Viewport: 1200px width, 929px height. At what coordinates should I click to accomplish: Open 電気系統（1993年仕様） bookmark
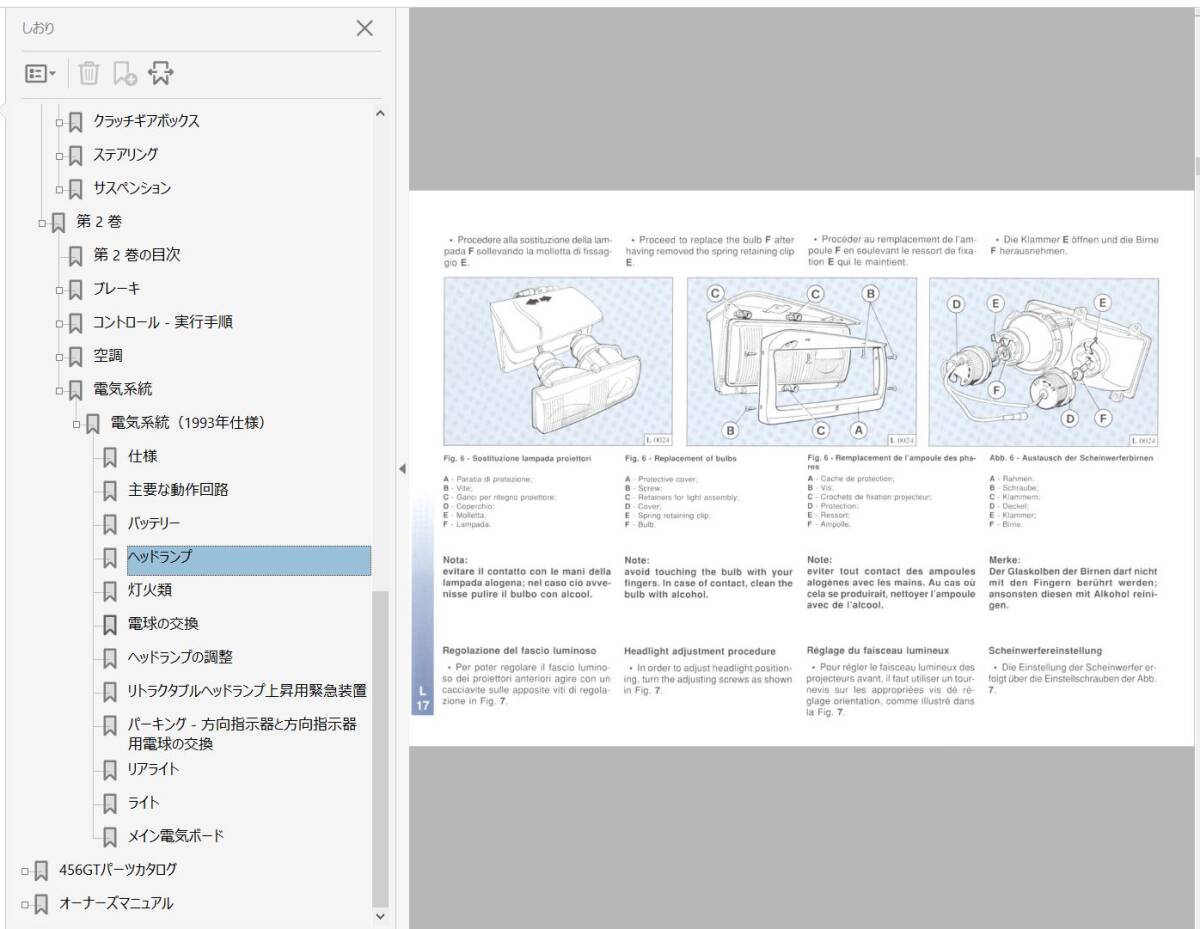187,423
